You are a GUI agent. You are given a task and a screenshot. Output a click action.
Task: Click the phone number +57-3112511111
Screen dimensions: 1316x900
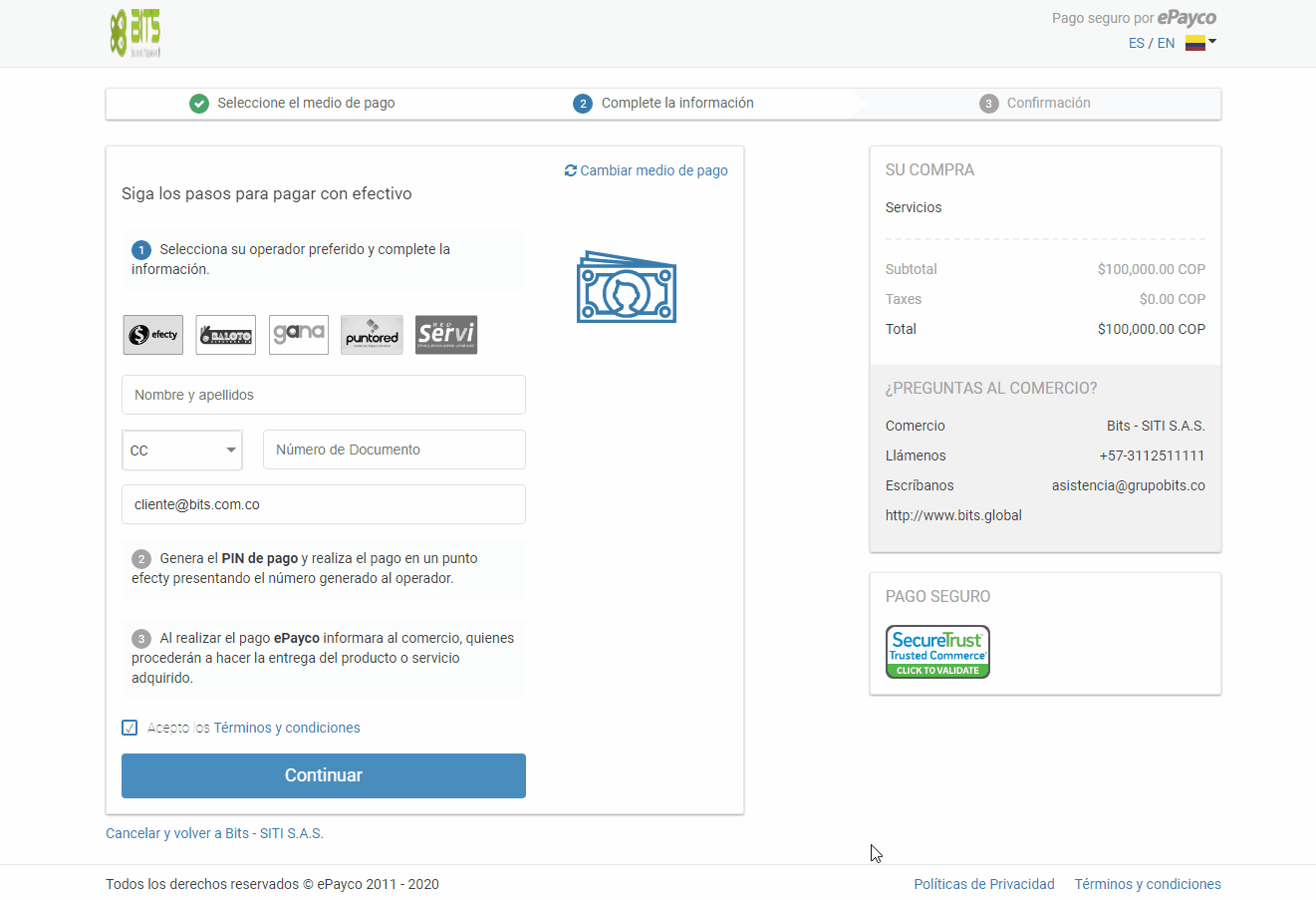[x=1152, y=455]
